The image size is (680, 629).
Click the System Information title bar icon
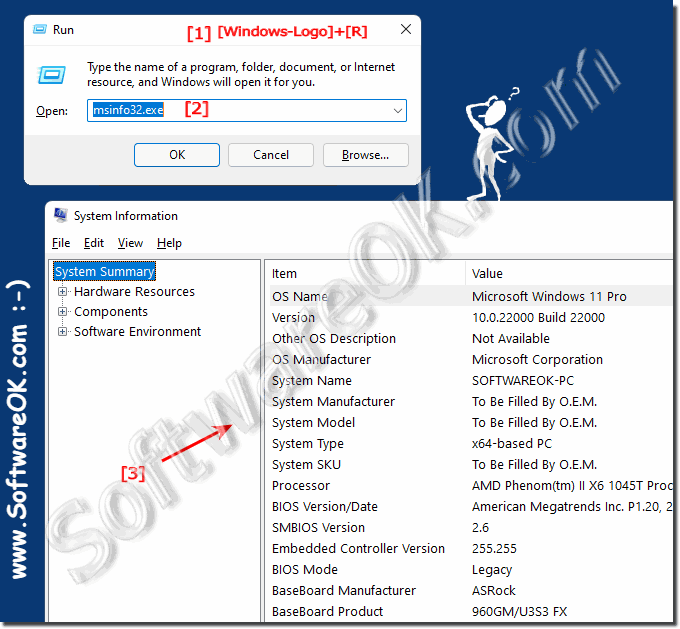(x=60, y=216)
